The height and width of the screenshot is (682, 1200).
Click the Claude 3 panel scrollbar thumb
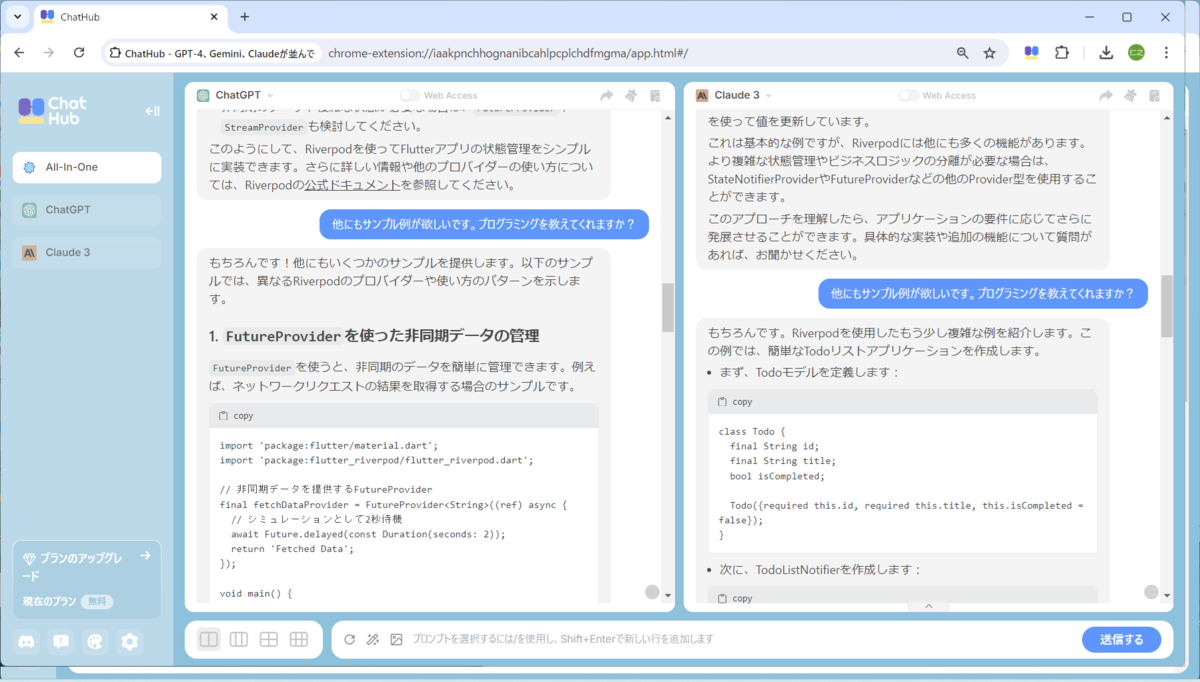(x=1167, y=306)
